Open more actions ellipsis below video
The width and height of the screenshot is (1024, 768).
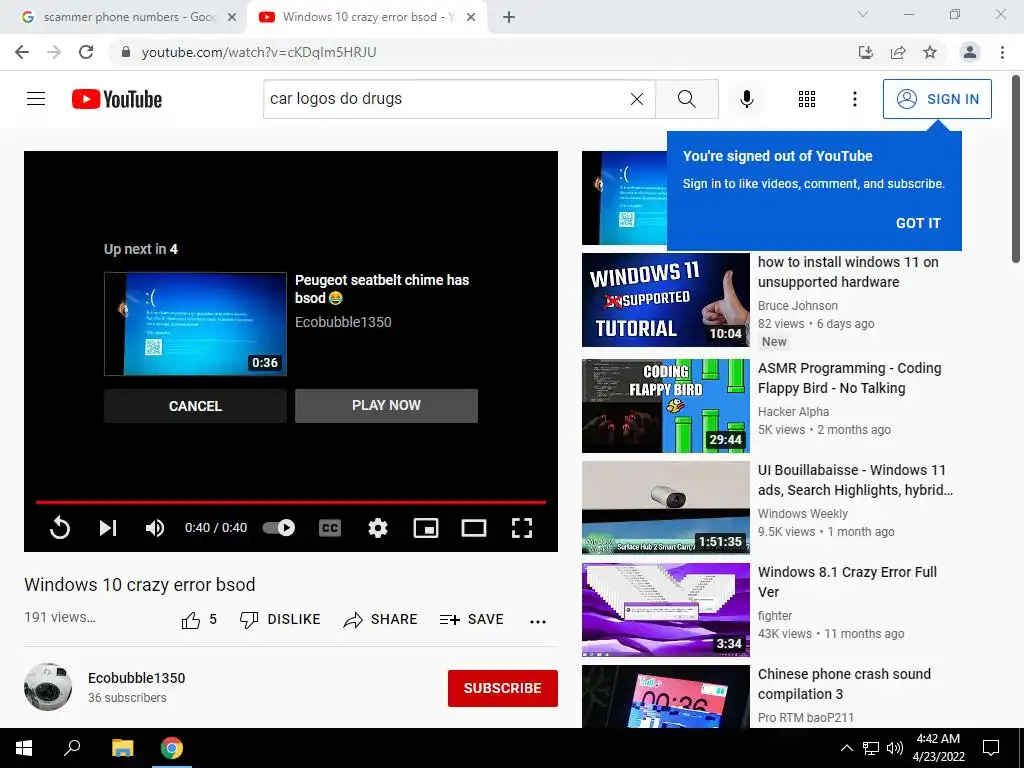538,621
